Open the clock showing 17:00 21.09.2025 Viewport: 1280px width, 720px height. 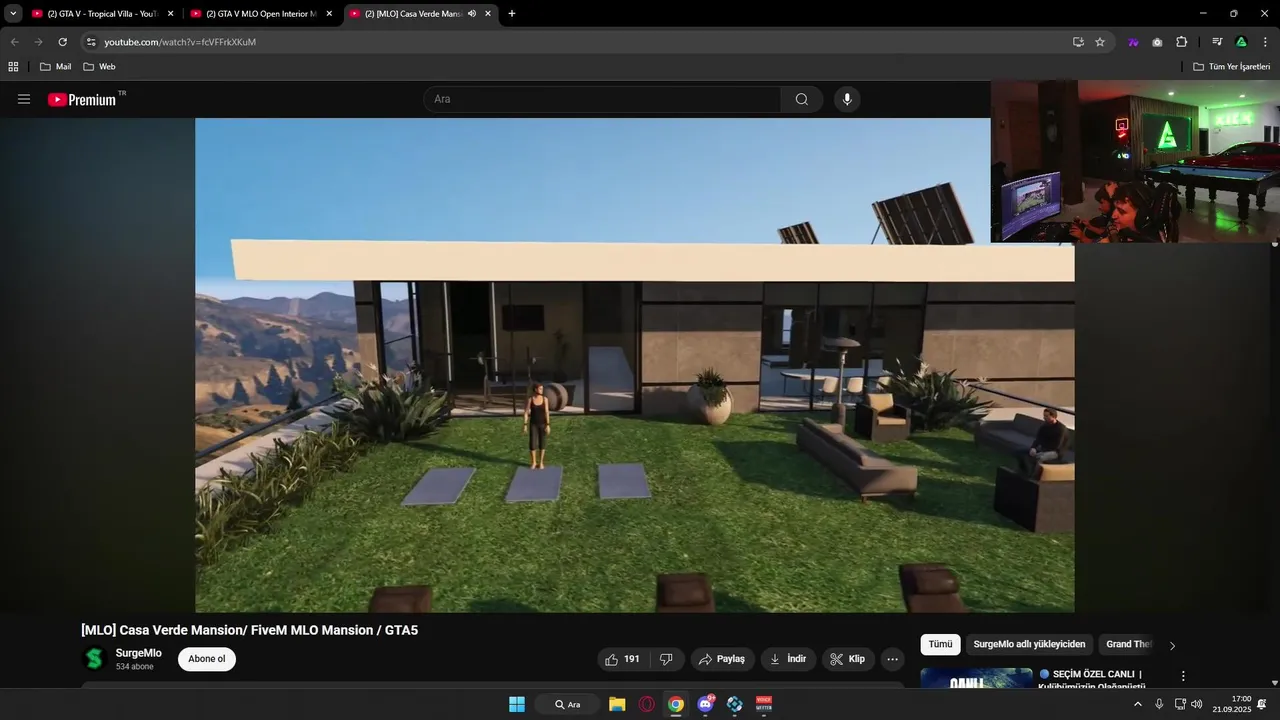click(x=1231, y=704)
